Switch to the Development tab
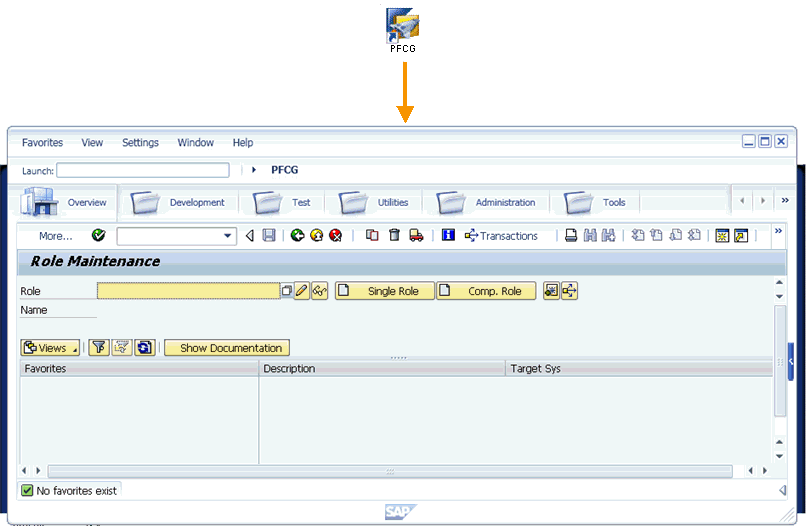The width and height of the screenshot is (807, 526). point(178,202)
